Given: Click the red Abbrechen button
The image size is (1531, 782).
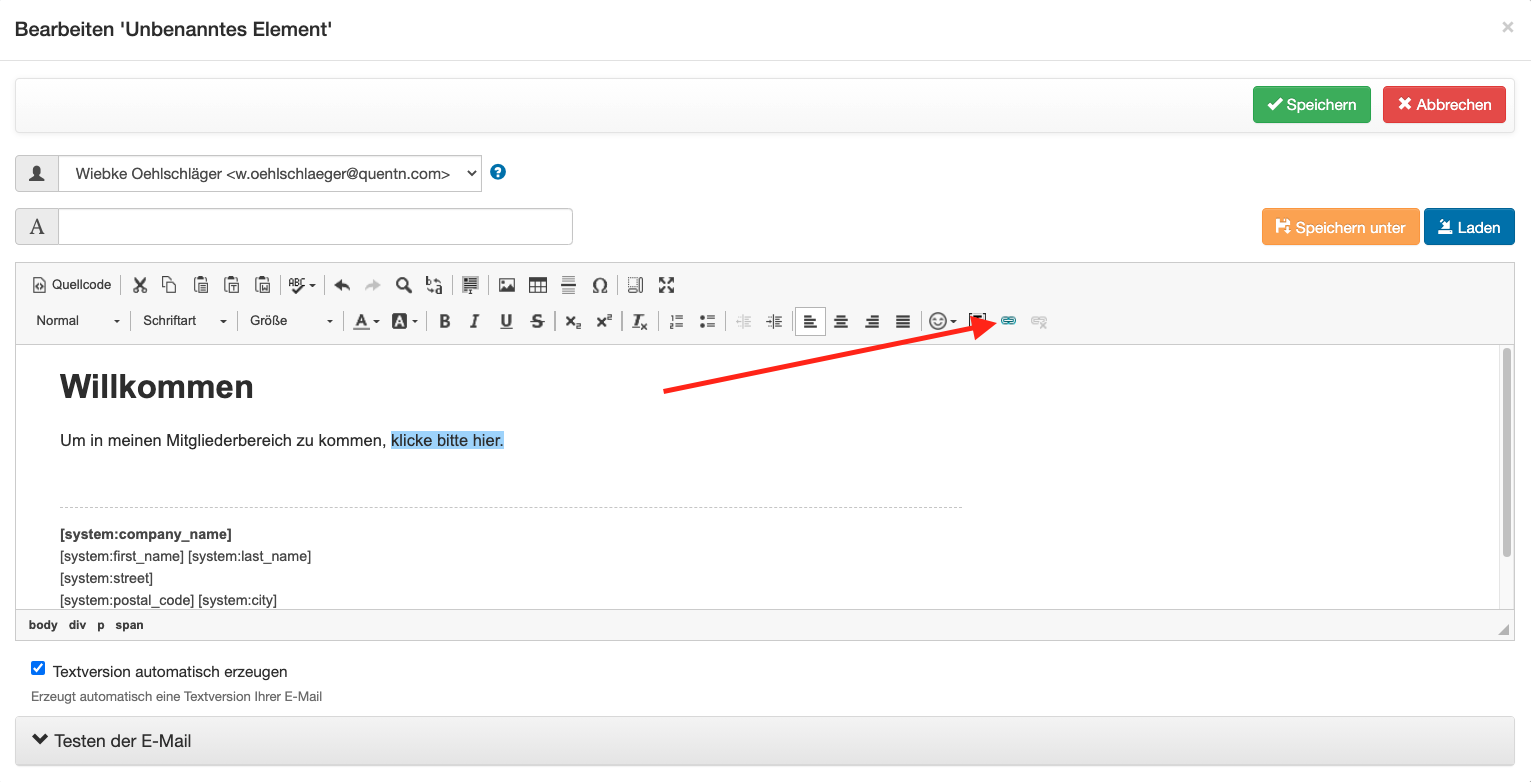Looking at the screenshot, I should (1444, 104).
